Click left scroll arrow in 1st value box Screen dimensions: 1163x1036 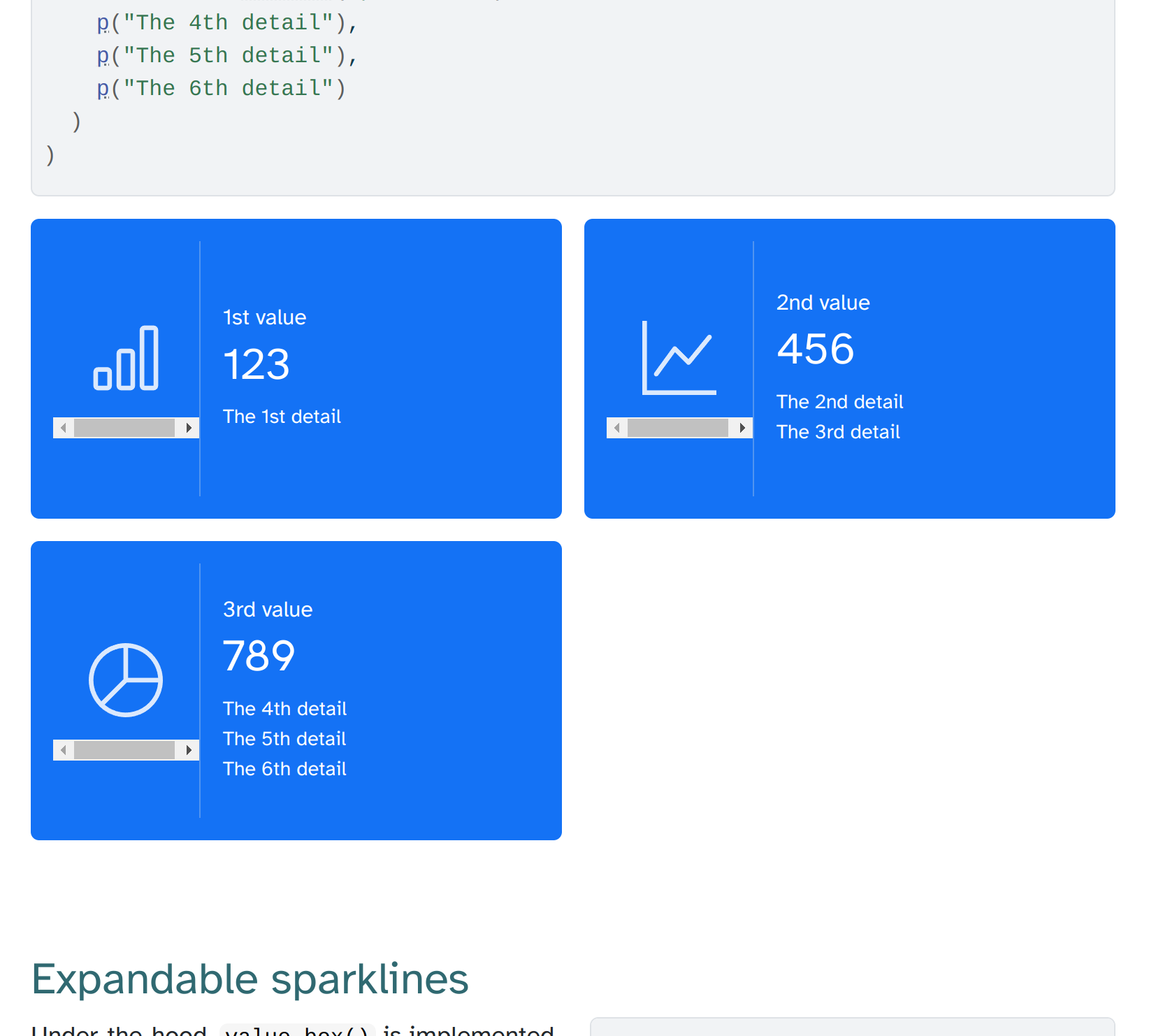point(64,428)
